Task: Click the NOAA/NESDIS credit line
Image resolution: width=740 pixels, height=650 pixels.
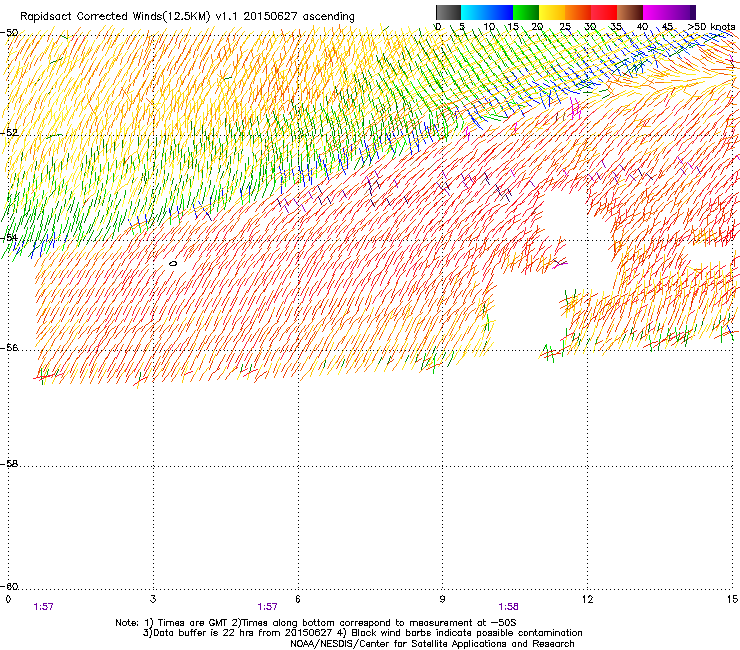Action: 432,644
